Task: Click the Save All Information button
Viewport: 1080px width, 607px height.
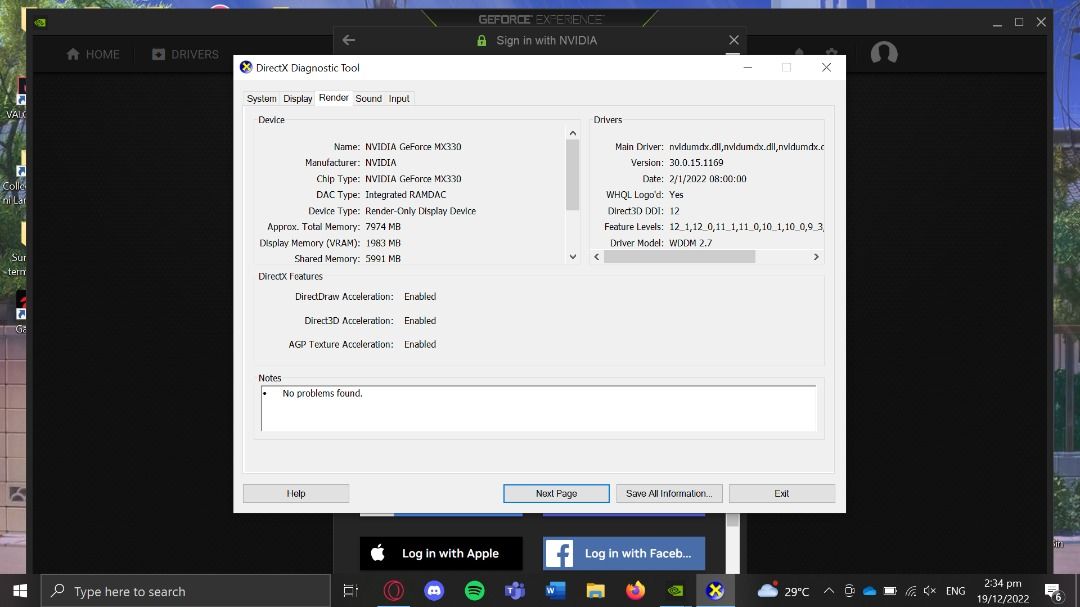Action: pyautogui.click(x=669, y=492)
